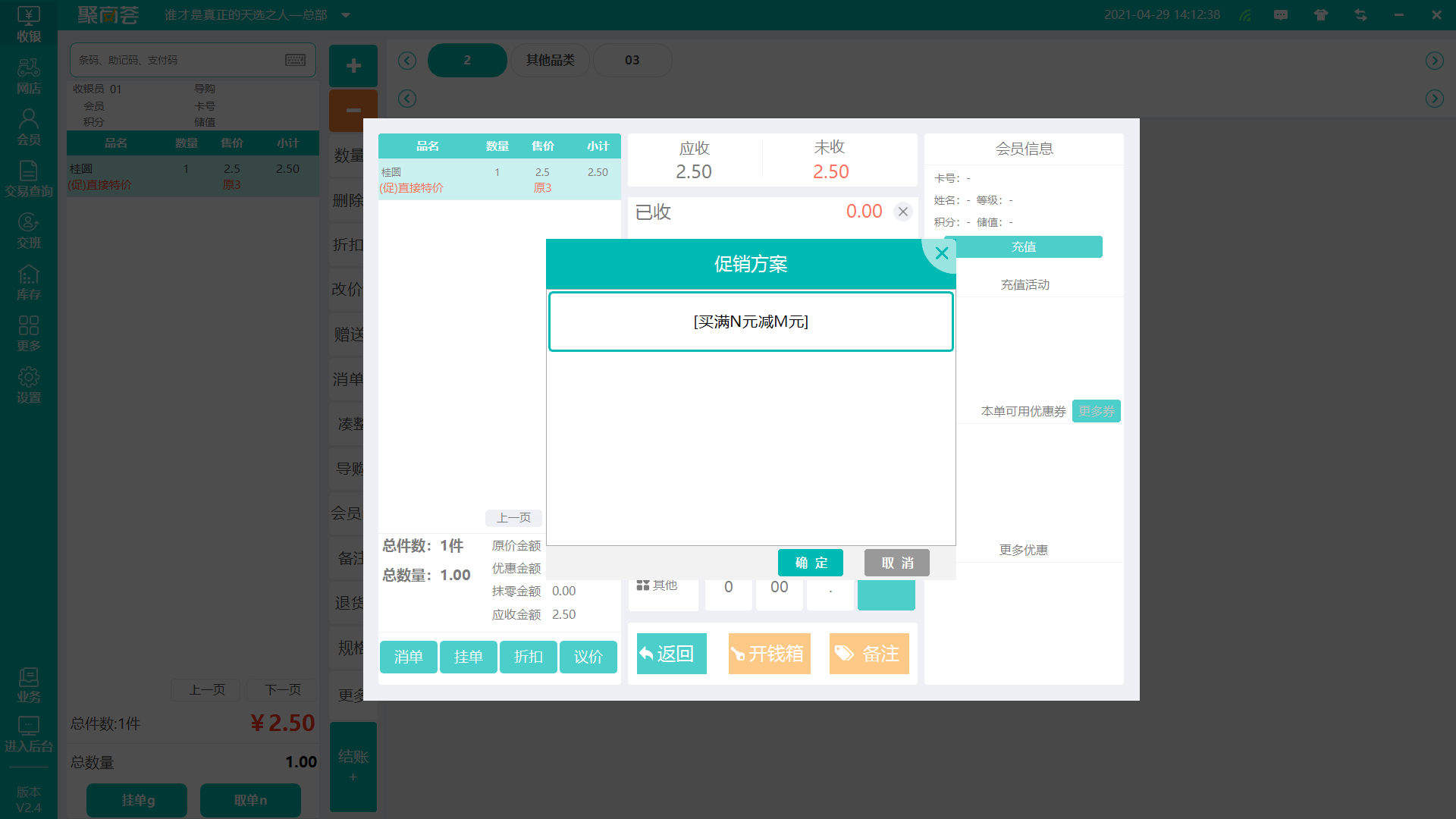Select category tab 03
1456x819 pixels.
632,60
